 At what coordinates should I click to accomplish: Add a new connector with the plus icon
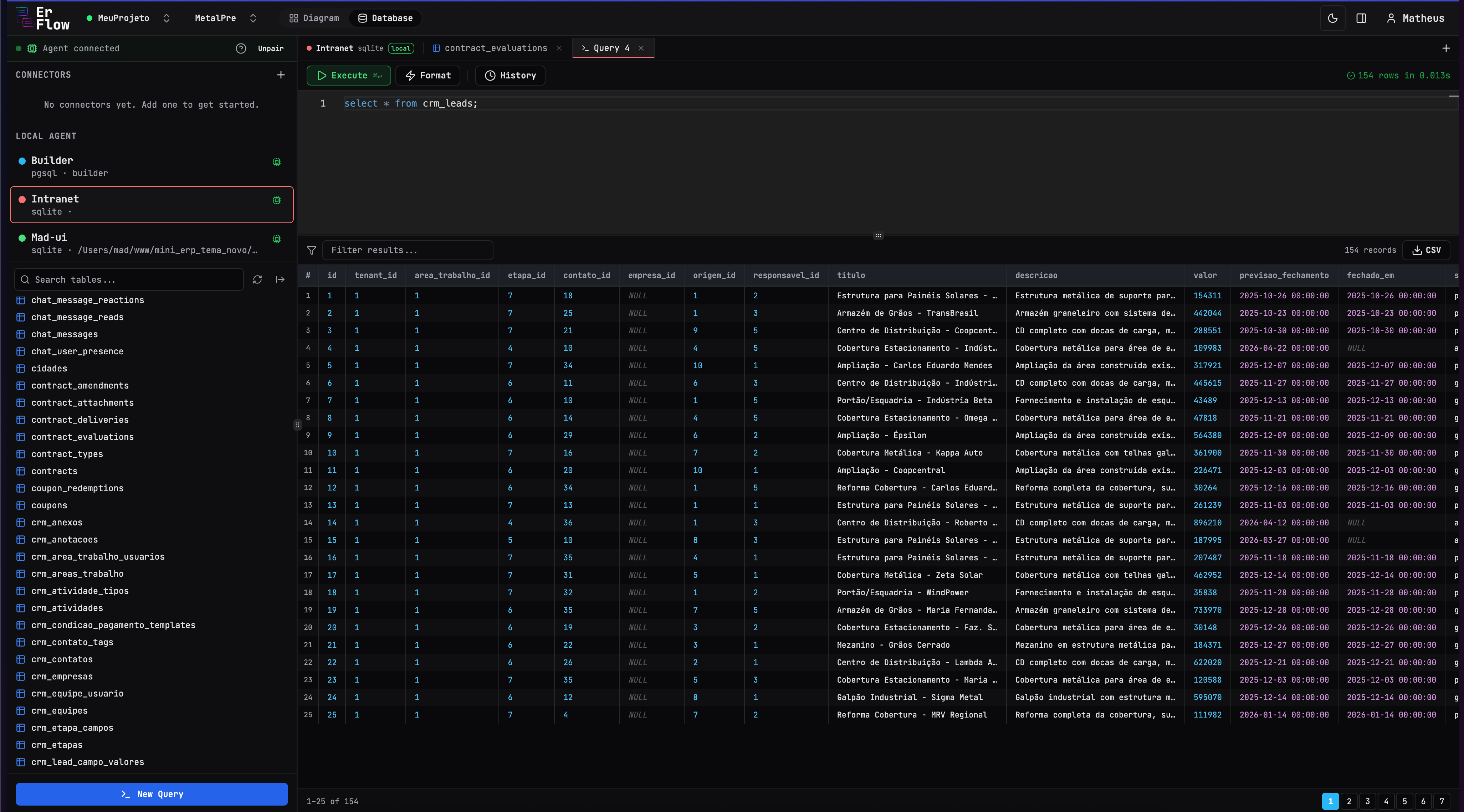point(281,75)
